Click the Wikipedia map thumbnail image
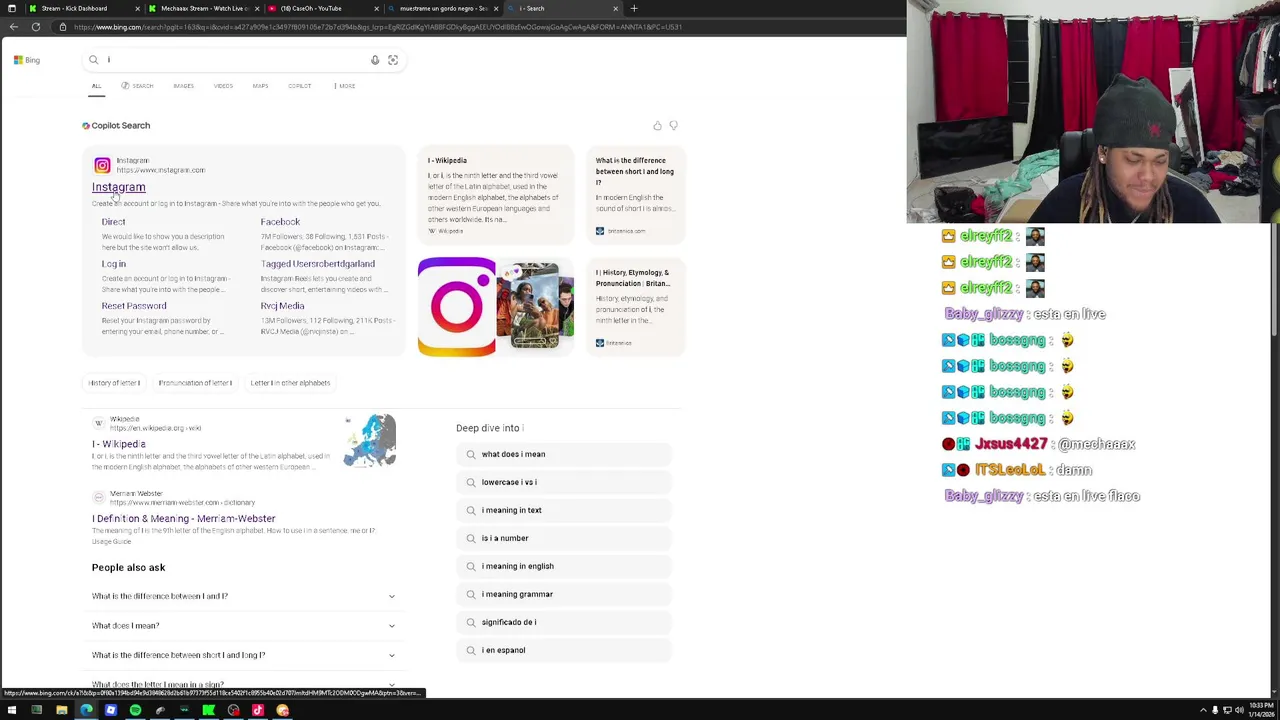This screenshot has width=1280, height=720. pos(370,441)
